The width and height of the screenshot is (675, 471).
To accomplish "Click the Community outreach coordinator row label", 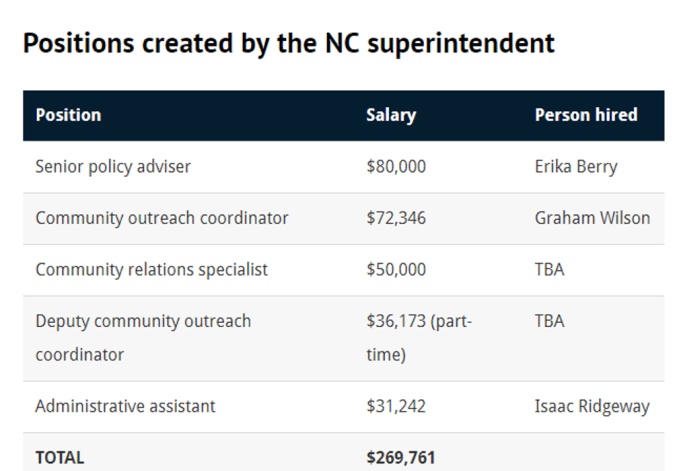I will [162, 218].
